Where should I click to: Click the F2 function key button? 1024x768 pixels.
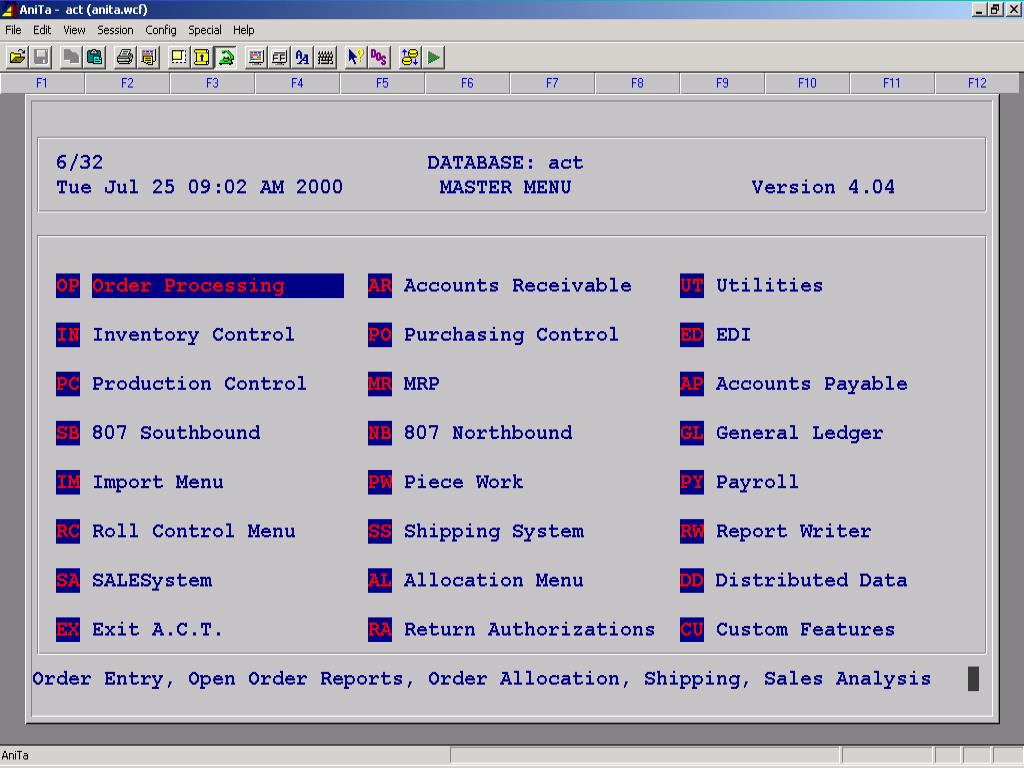coord(127,83)
